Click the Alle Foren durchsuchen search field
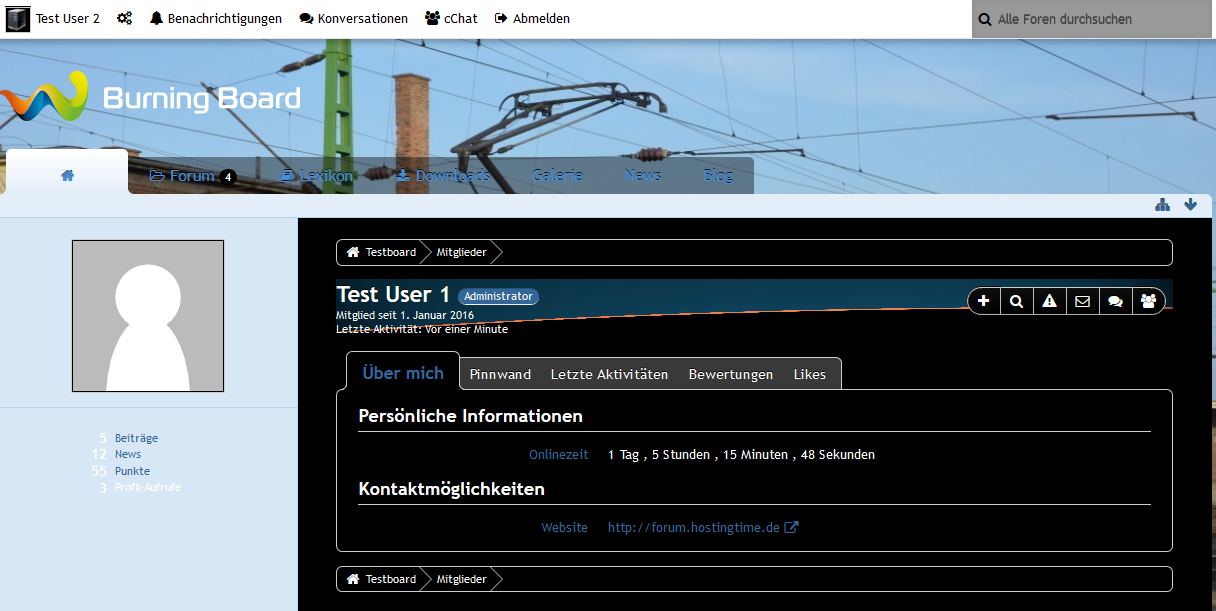This screenshot has width=1216, height=611. coord(1092,19)
